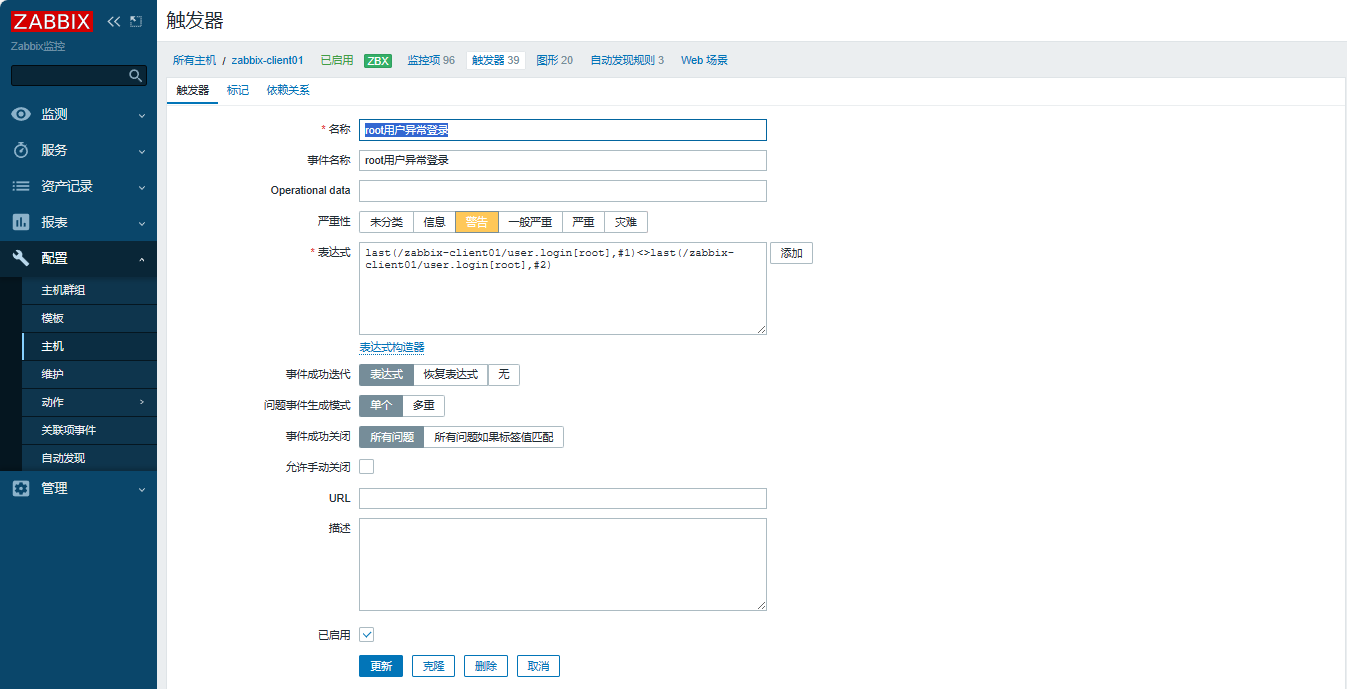Viewport: 1347px width, 689px height.
Task: Click the Zabbix logo
Action: coord(52,21)
